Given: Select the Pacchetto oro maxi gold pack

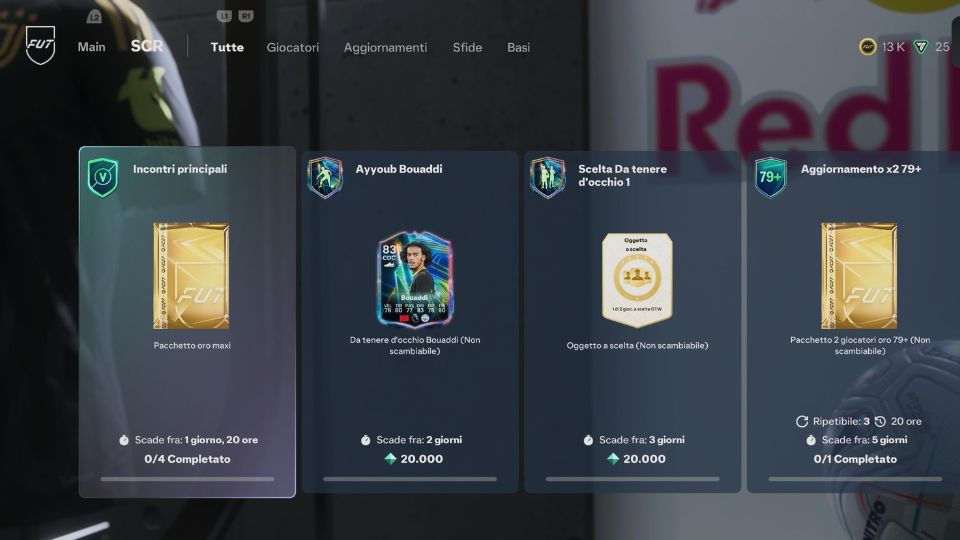Looking at the screenshot, I should click(191, 276).
